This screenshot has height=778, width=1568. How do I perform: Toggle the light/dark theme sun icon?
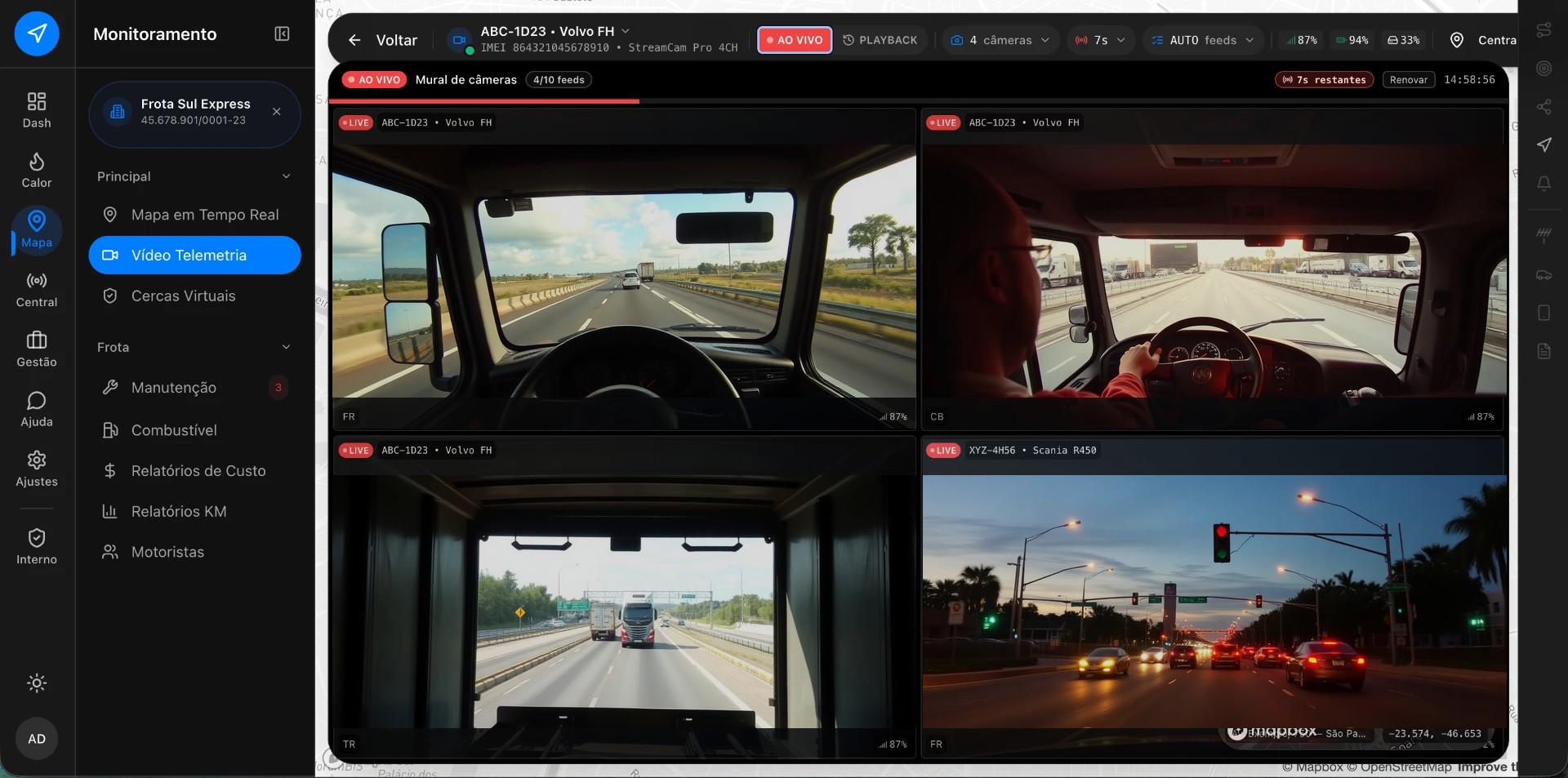click(x=37, y=683)
